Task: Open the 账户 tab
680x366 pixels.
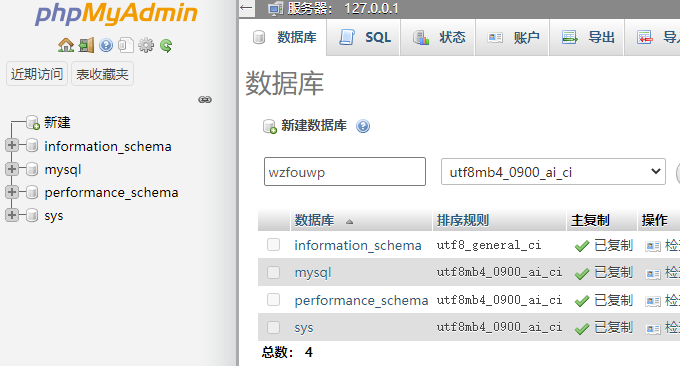Action: pyautogui.click(x=512, y=37)
